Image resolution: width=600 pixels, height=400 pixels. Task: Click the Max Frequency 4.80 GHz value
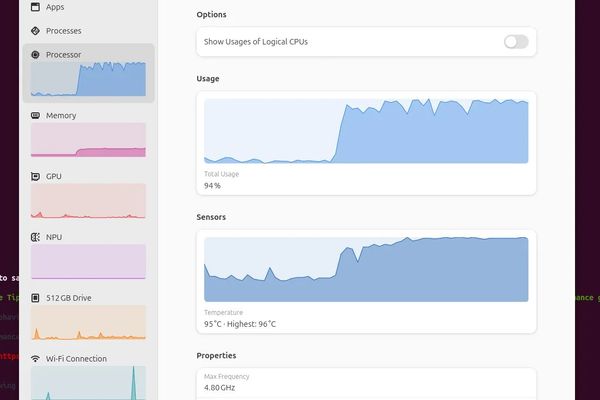[220, 388]
